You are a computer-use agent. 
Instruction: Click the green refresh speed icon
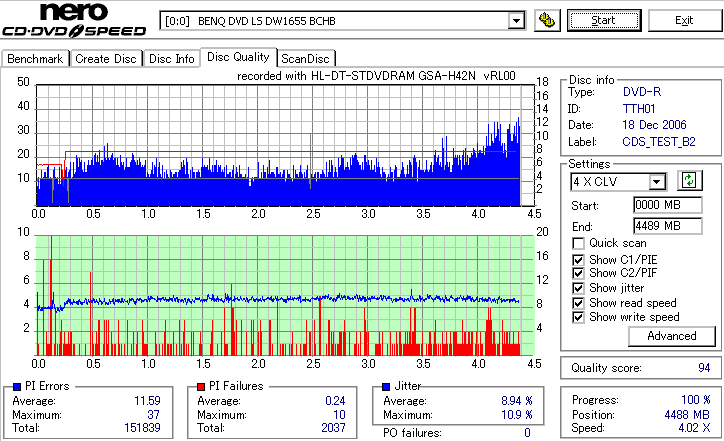tap(689, 181)
